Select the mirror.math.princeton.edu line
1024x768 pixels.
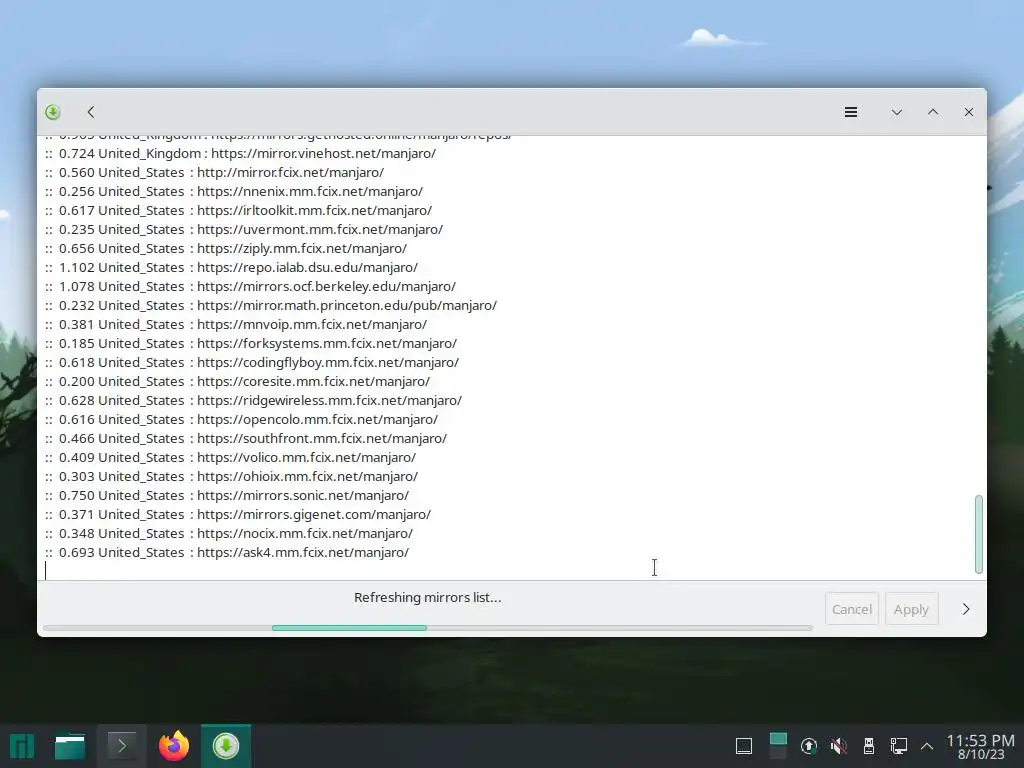(x=271, y=305)
